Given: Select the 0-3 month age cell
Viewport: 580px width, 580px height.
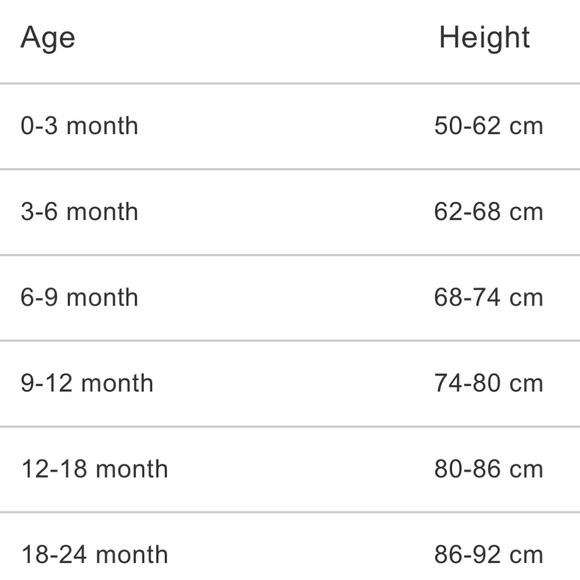Looking at the screenshot, I should 79,126.
